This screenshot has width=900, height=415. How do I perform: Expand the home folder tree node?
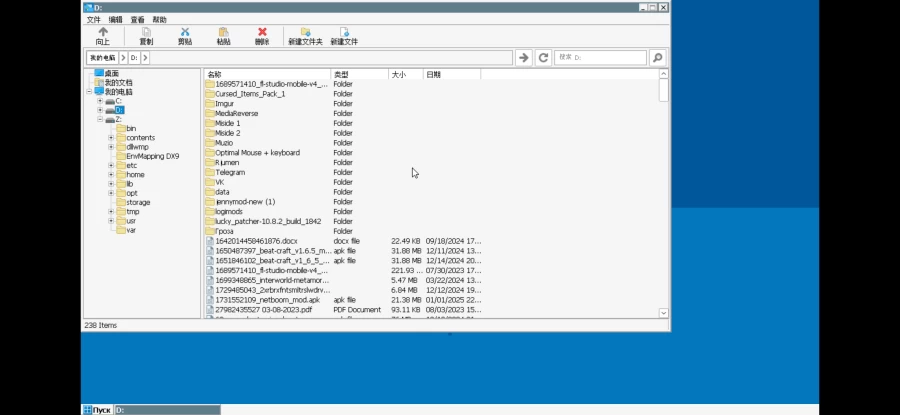tap(111, 174)
